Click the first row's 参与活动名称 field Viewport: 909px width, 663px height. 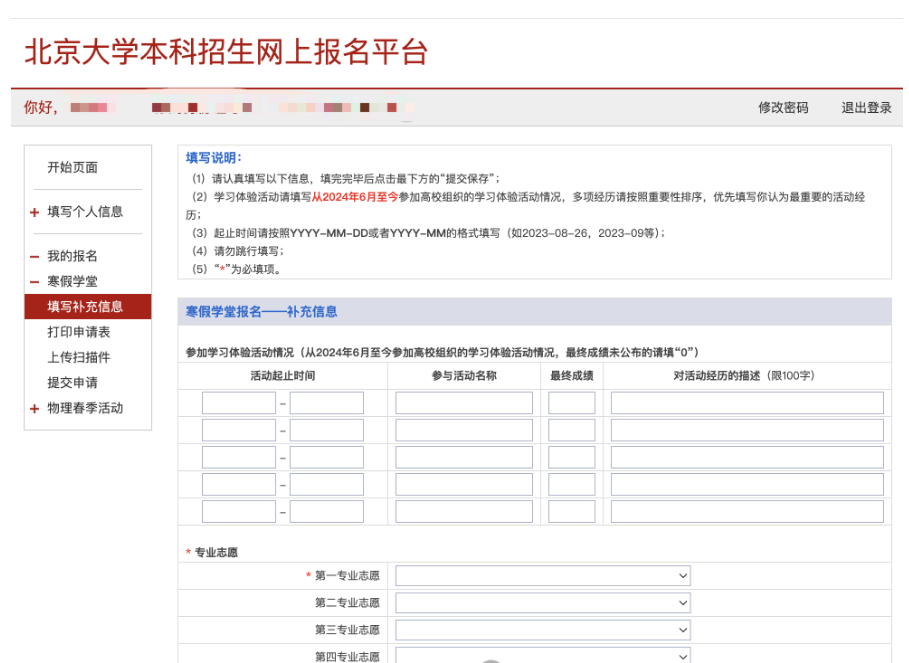[x=464, y=403]
